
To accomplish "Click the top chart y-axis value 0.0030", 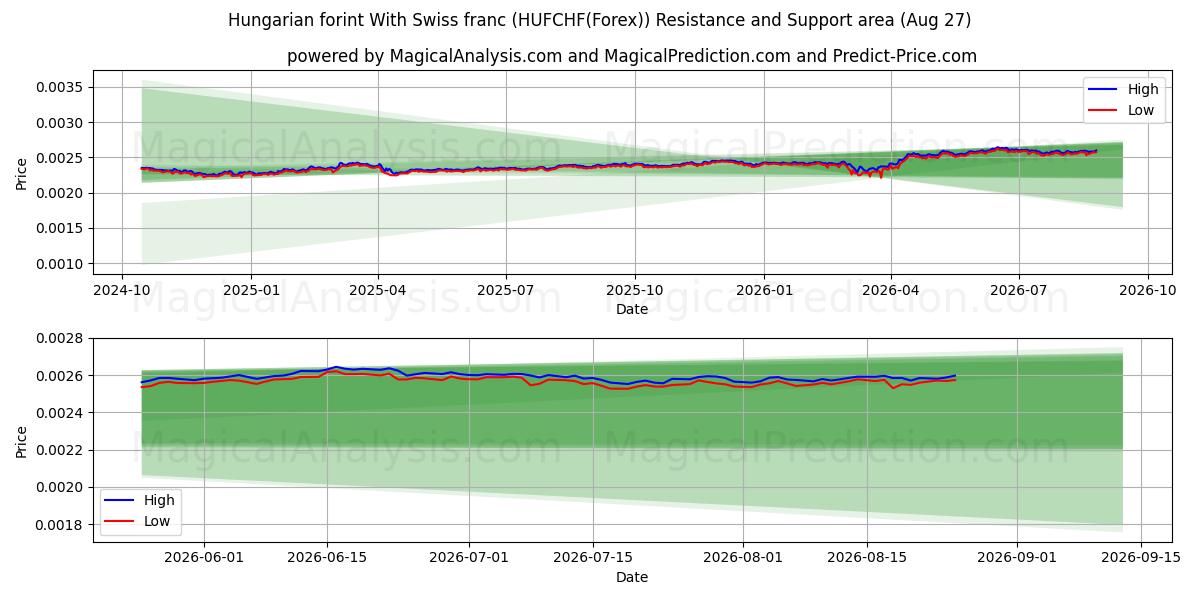I will click(x=60, y=123).
